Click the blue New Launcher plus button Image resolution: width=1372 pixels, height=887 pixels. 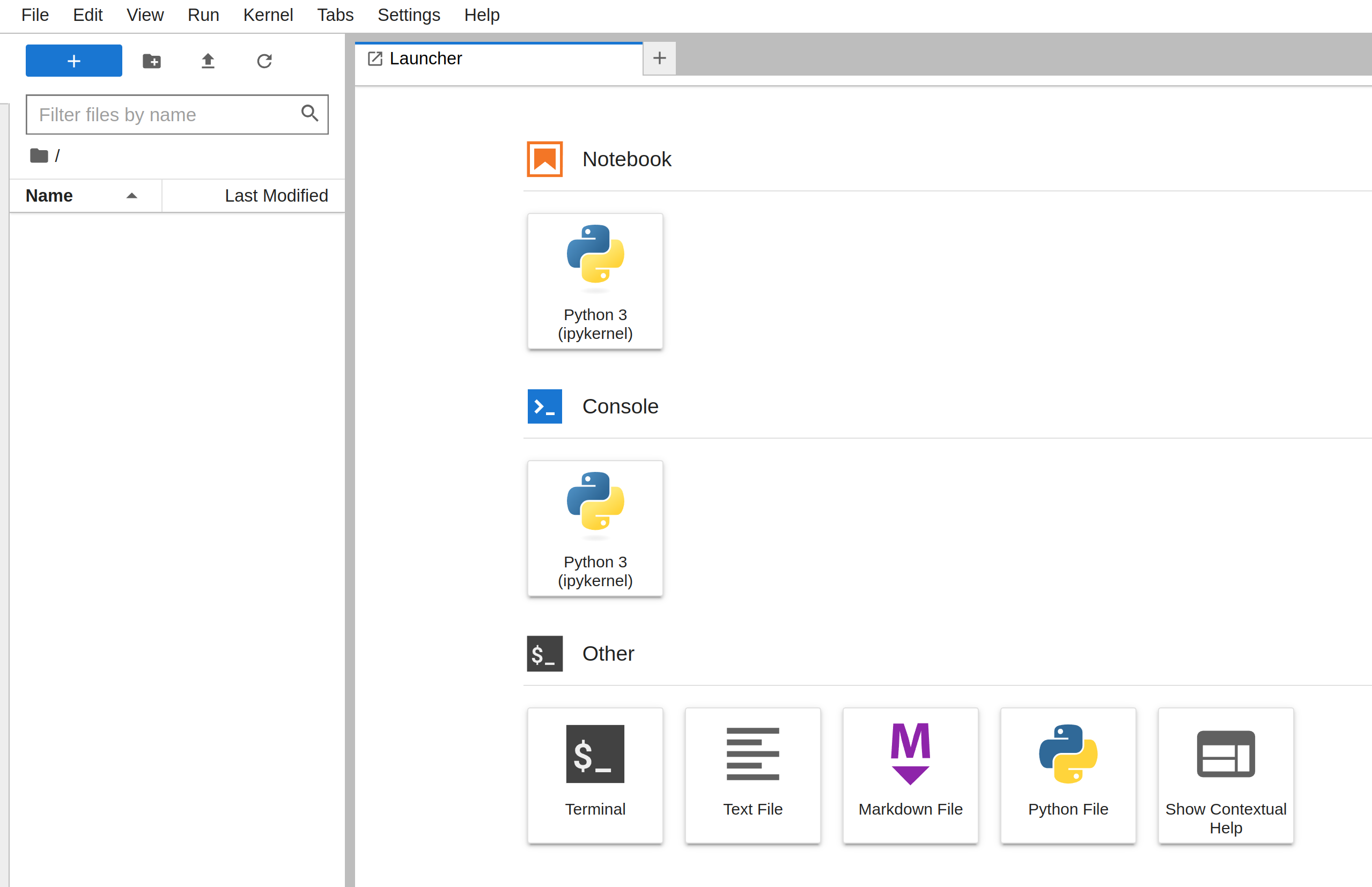tap(73, 61)
